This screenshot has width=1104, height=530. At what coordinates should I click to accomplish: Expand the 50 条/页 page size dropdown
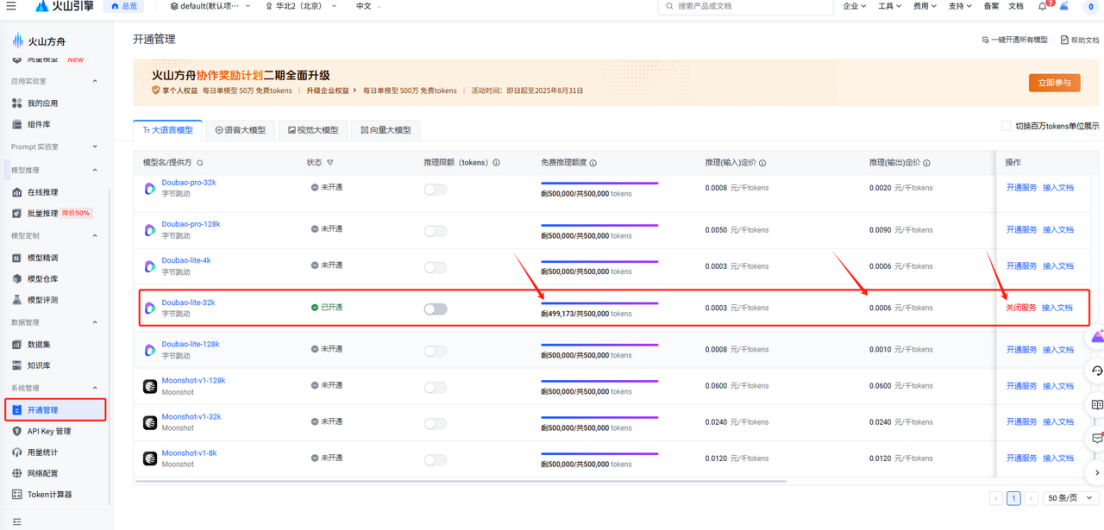tap(1069, 498)
